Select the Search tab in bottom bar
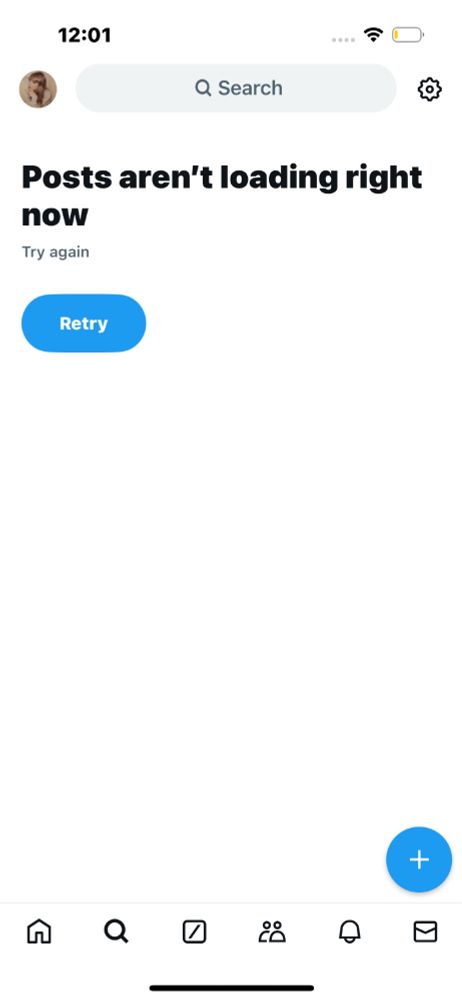 coord(116,932)
